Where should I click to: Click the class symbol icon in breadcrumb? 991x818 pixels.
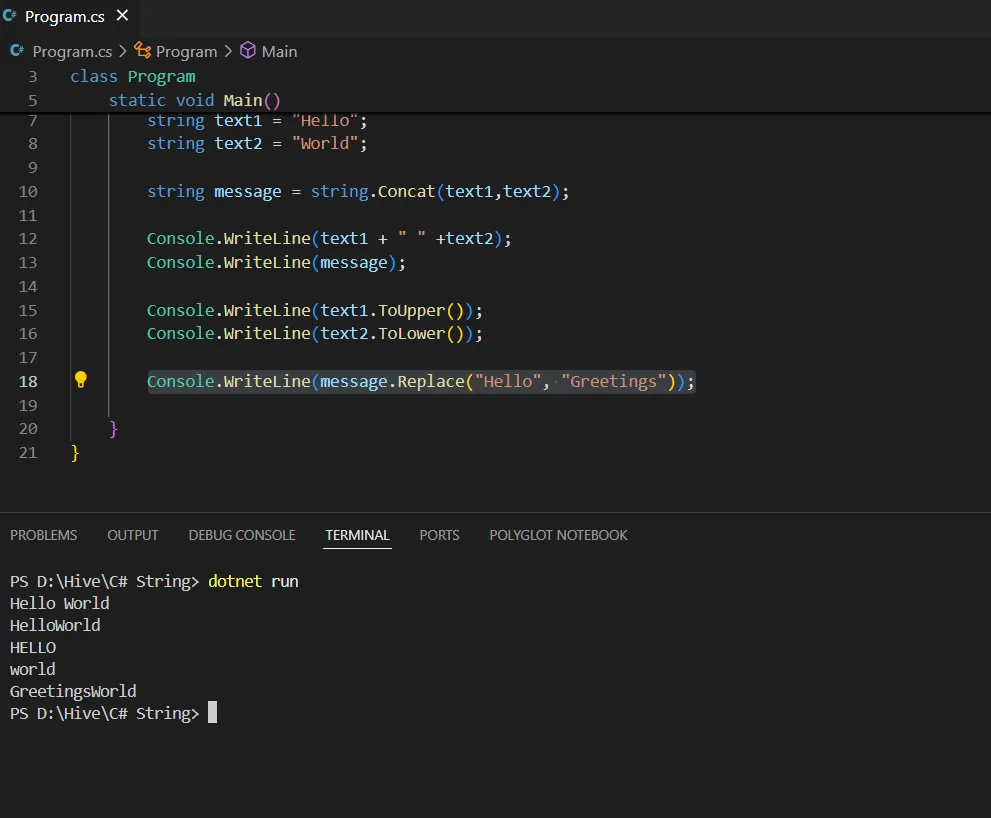pos(143,51)
